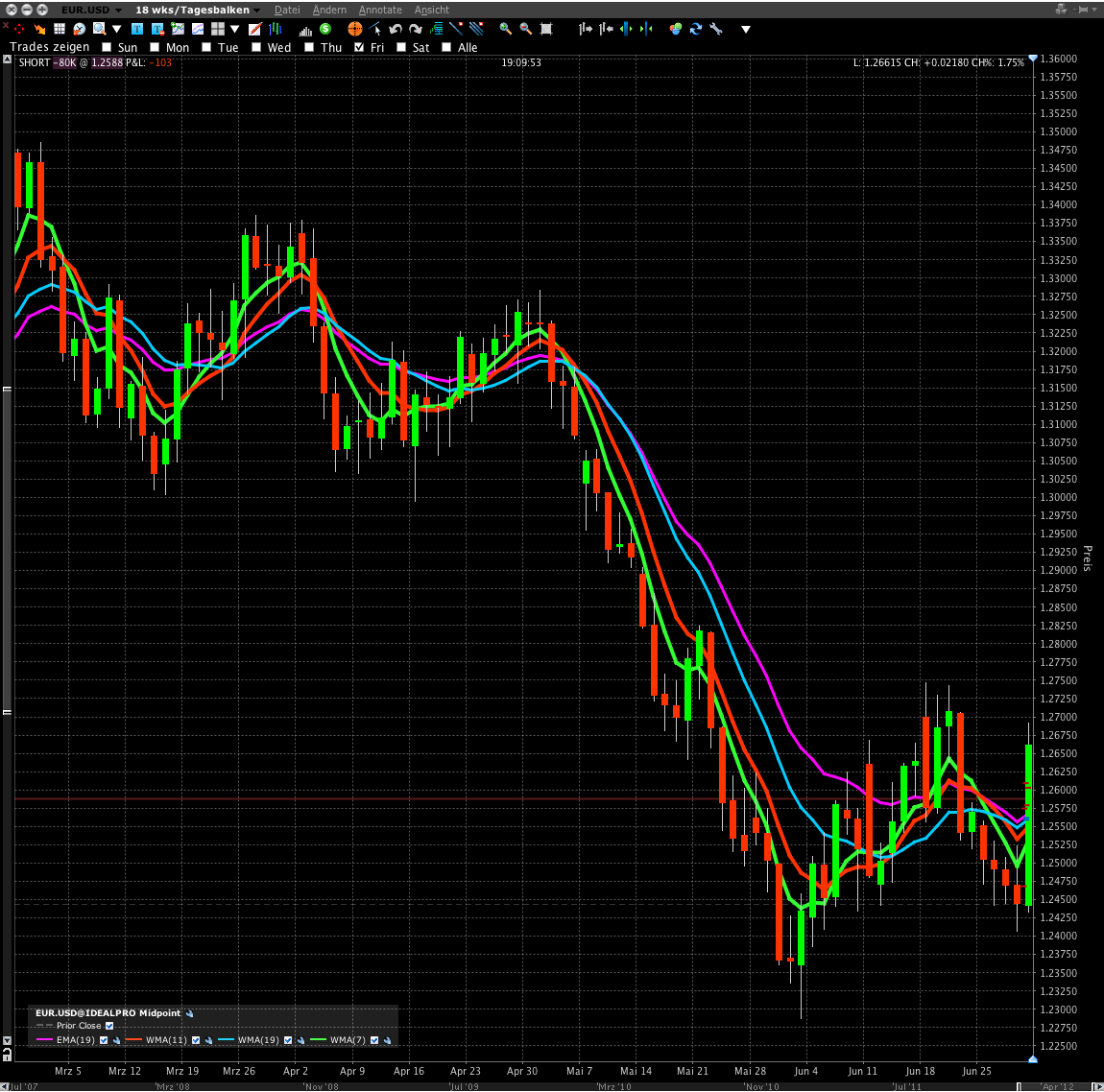
Task: Click the shift bars right icon
Action: click(585, 29)
